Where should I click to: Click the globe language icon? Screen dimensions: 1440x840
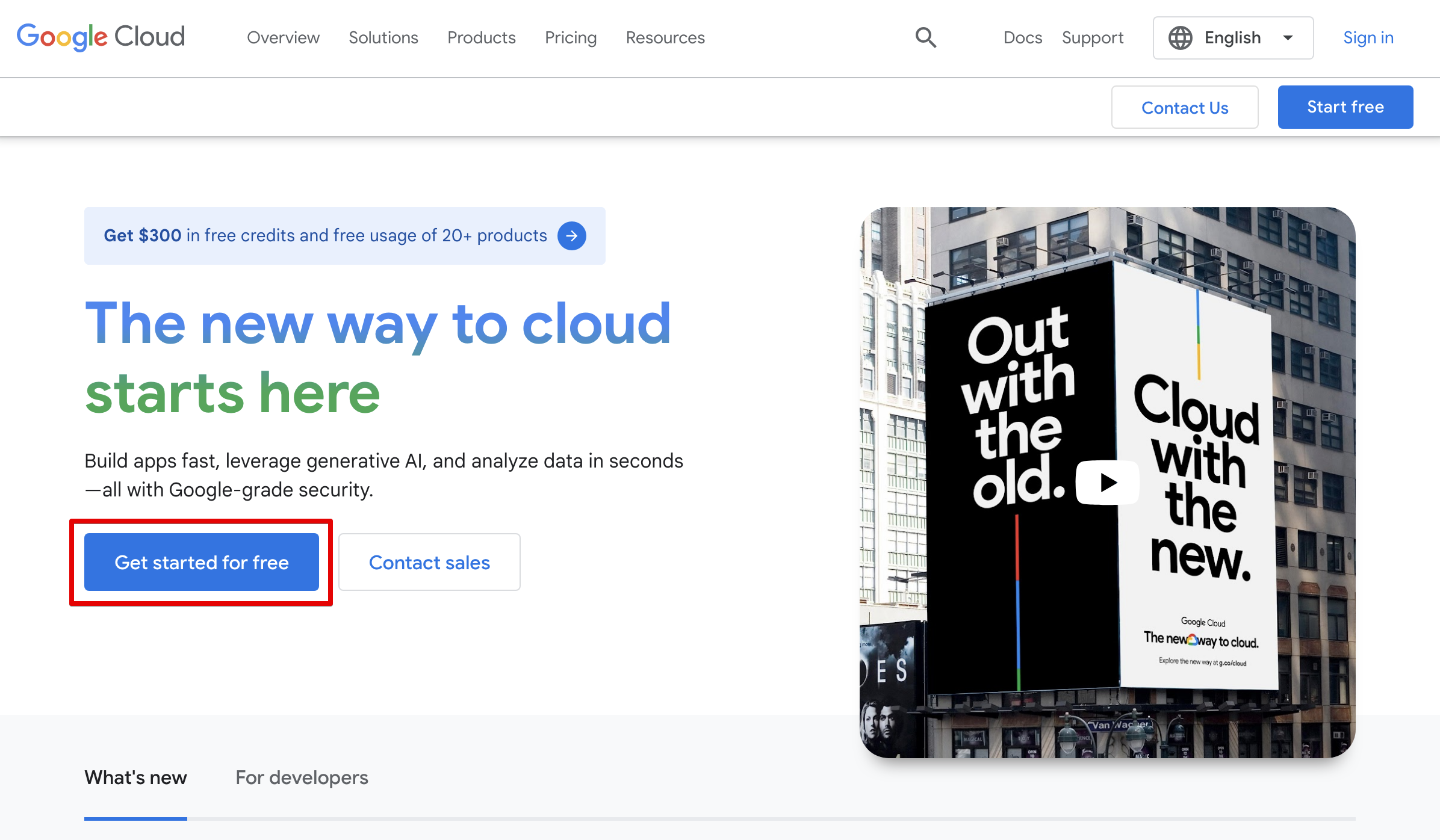[x=1181, y=37]
